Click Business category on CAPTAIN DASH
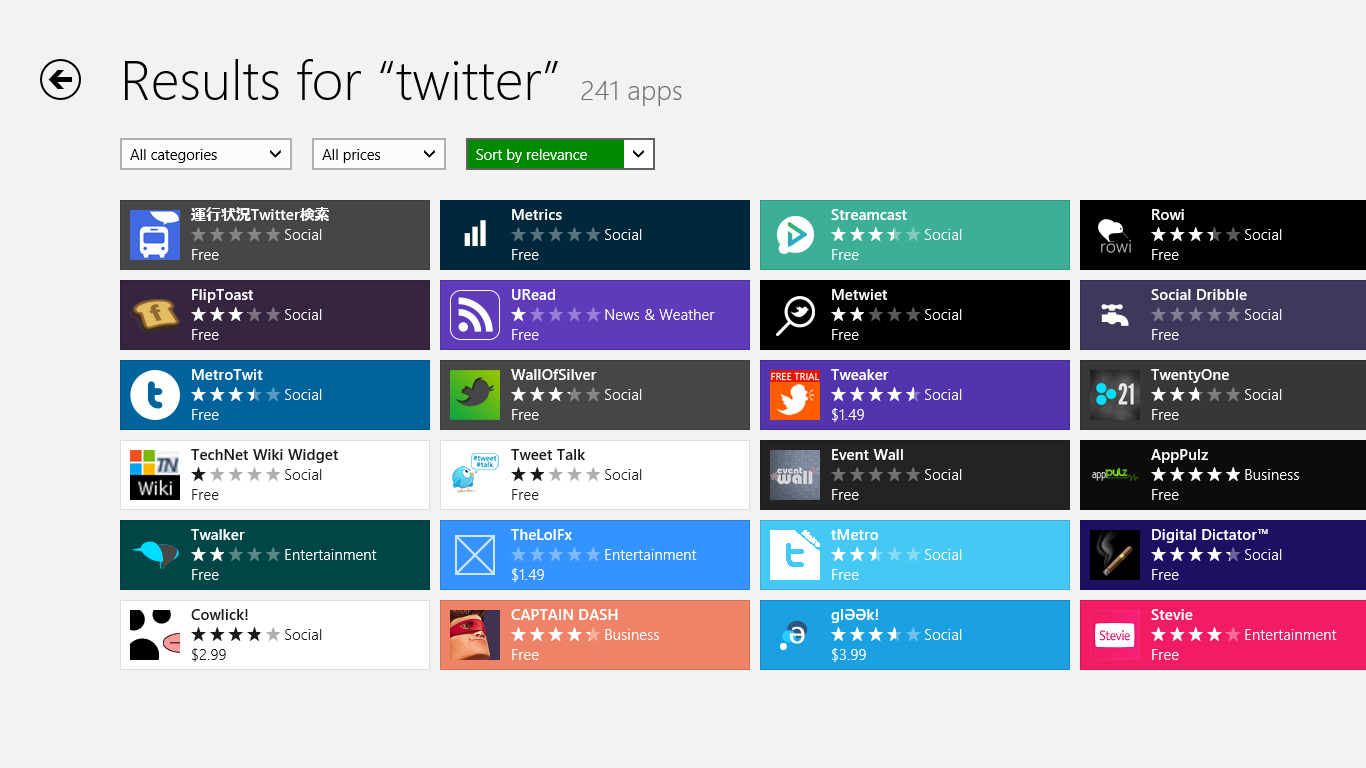 coord(632,635)
